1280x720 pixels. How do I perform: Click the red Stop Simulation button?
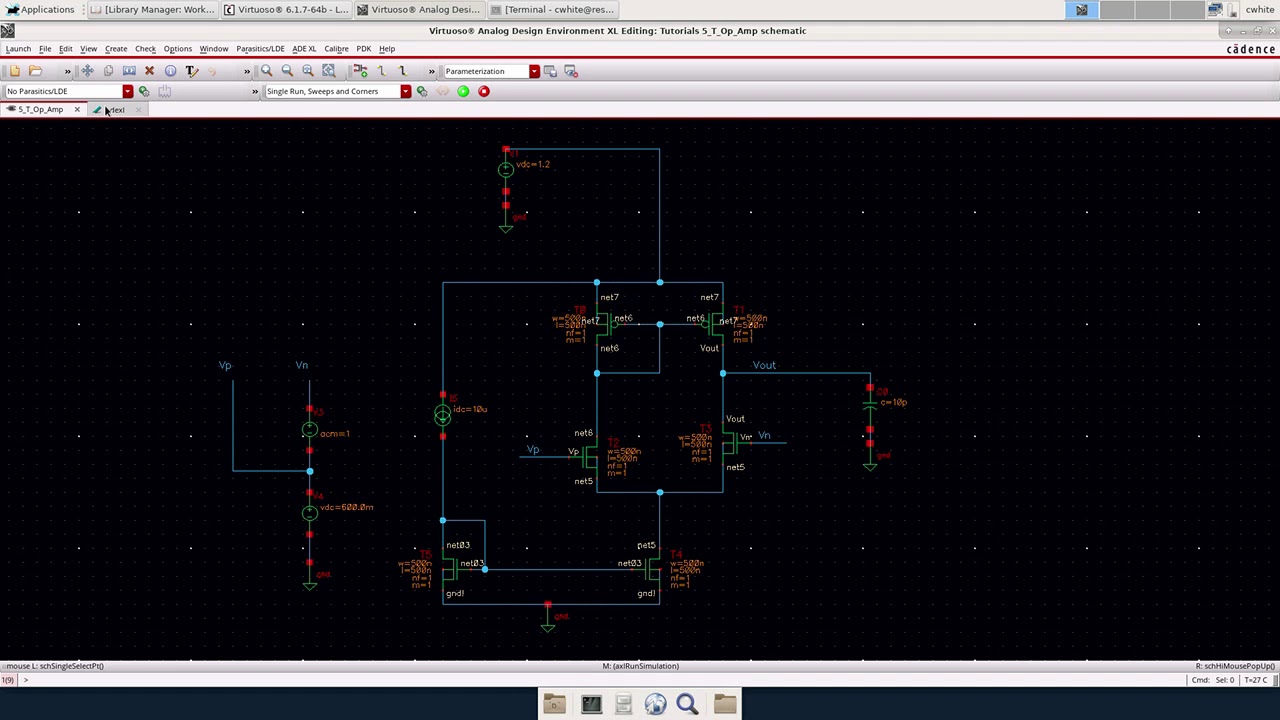click(484, 91)
